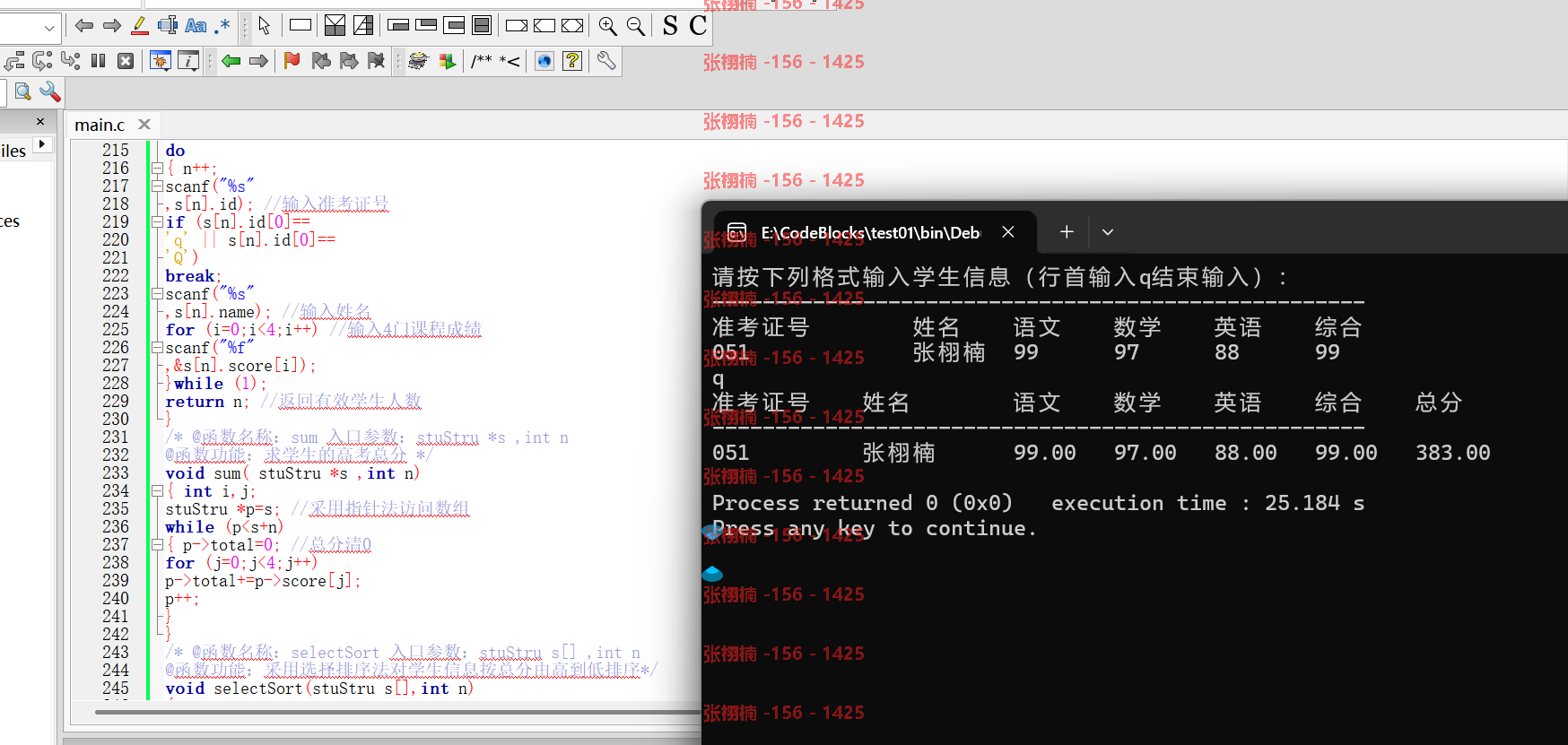Click the green back arrow

[231, 61]
